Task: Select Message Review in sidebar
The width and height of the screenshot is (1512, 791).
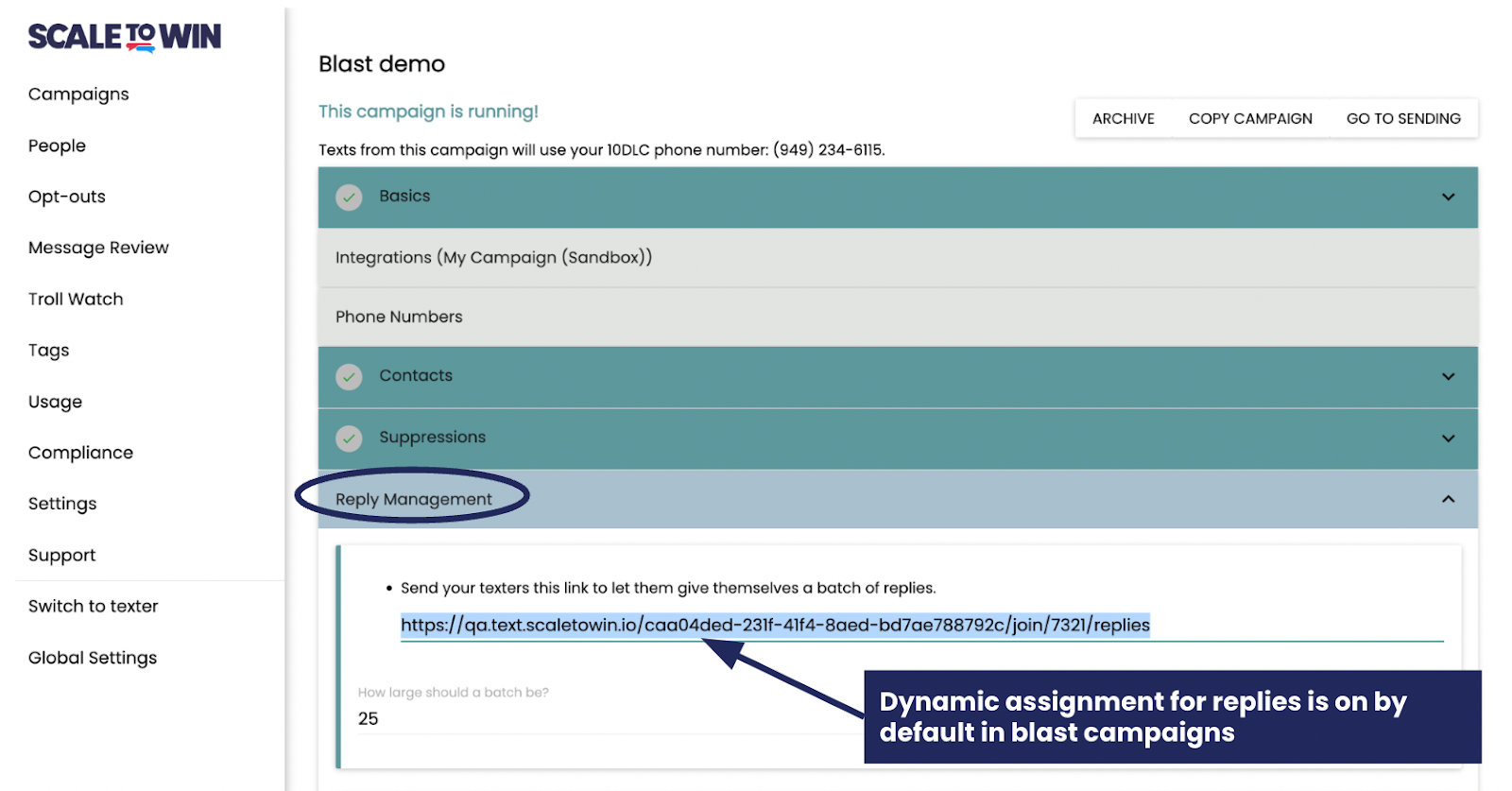Action: (x=98, y=248)
